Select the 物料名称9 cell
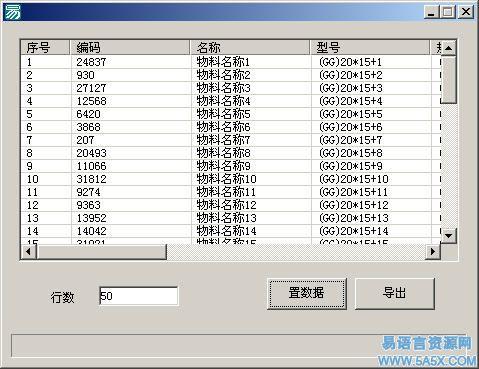Screen dimensions: 479x369 point(251,166)
